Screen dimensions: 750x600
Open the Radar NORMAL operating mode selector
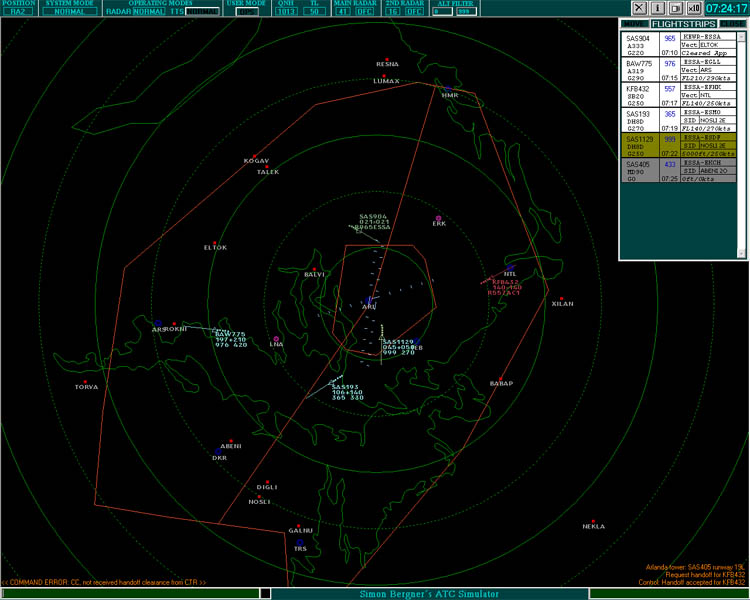click(149, 12)
